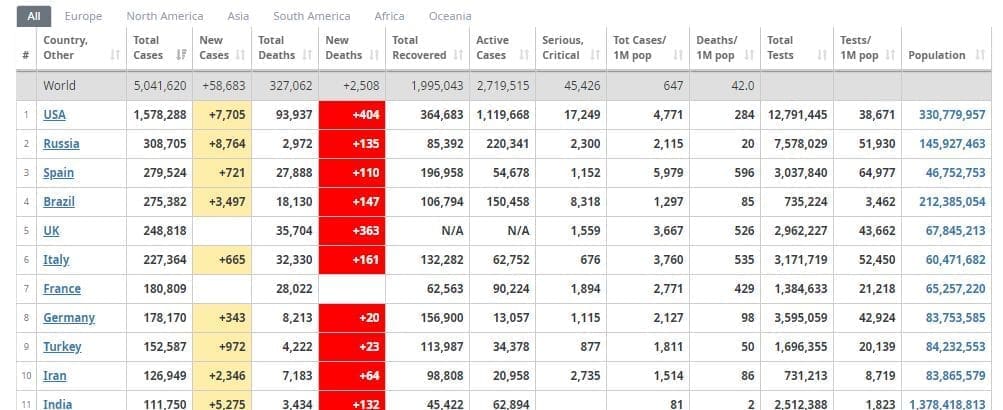Open the Asia region tab
The height and width of the screenshot is (410, 1003).
(x=238, y=16)
